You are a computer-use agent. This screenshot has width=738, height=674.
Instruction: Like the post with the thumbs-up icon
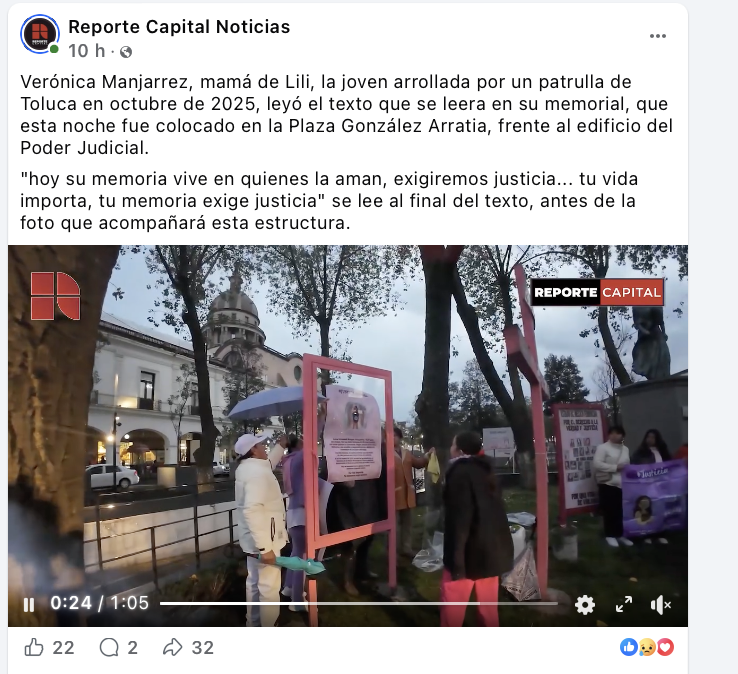[x=34, y=648]
